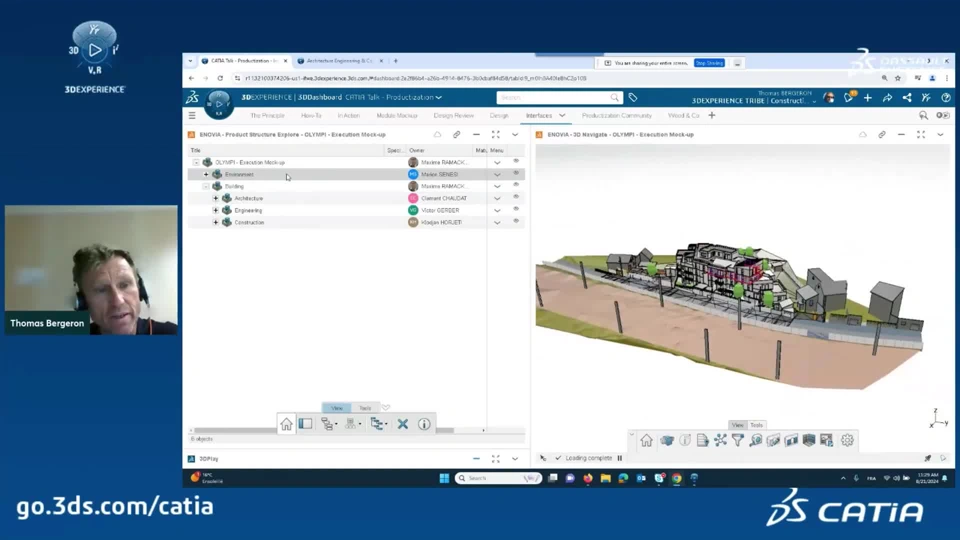Reload the browser page
Screen dimensions: 960x540
tap(220, 78)
